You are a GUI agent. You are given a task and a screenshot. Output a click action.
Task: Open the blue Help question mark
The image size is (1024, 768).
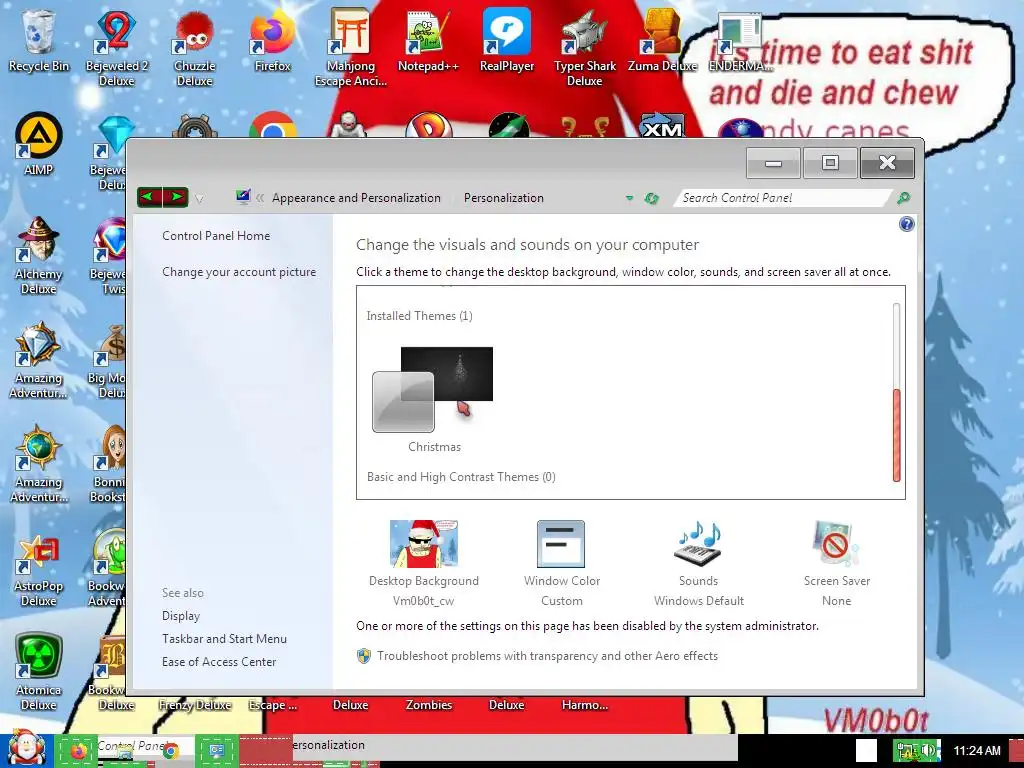906,225
